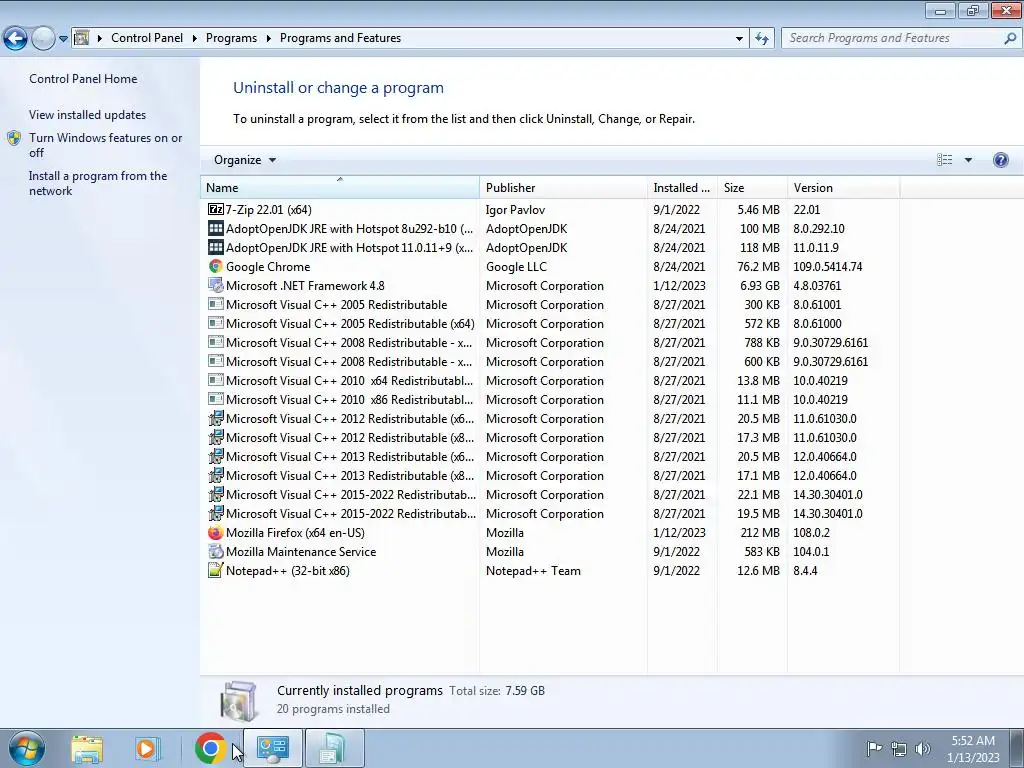Click the network tray icon
Viewport: 1024px width, 768px height.
[x=899, y=748]
